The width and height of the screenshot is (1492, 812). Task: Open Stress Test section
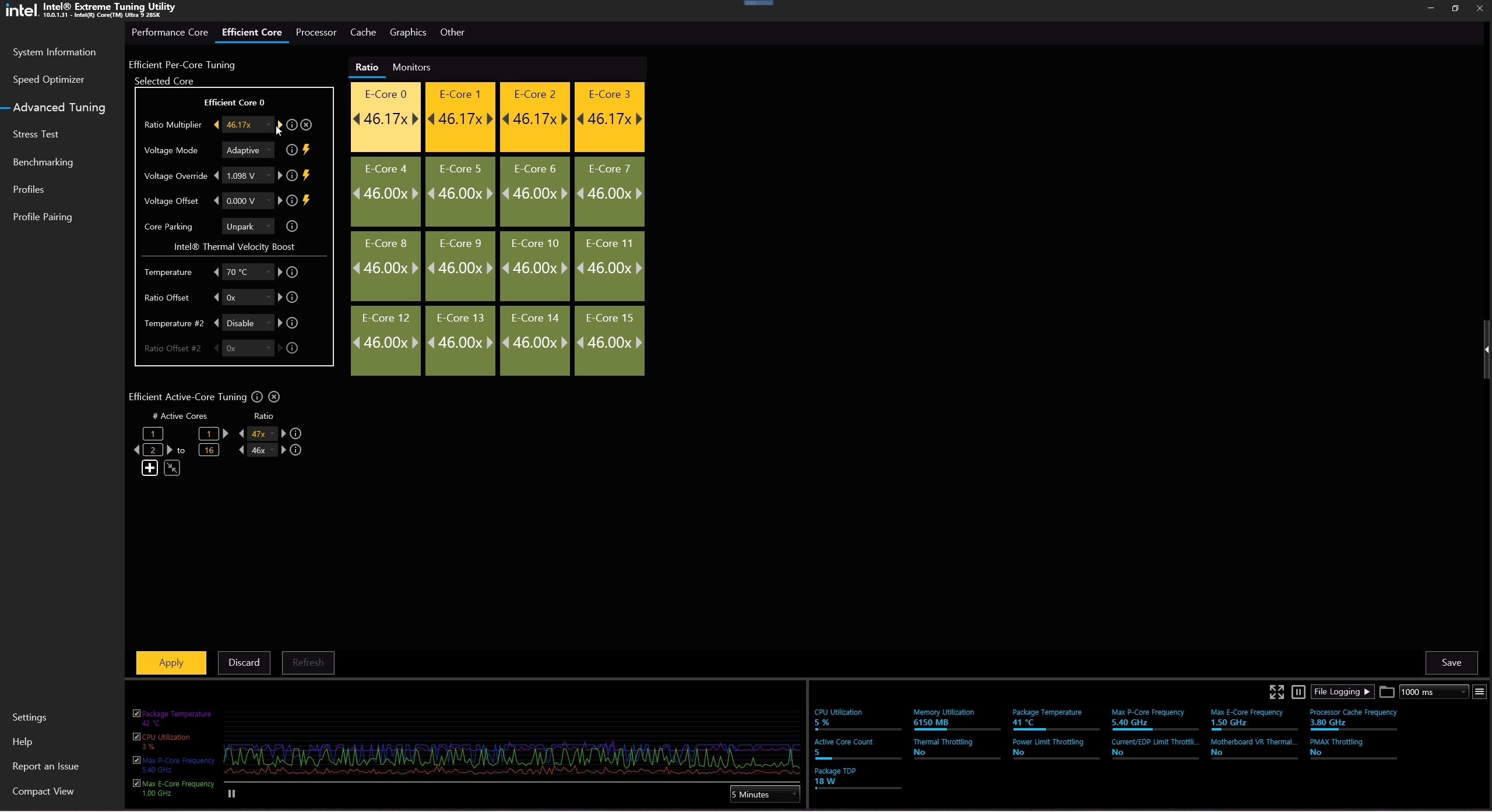(x=36, y=134)
